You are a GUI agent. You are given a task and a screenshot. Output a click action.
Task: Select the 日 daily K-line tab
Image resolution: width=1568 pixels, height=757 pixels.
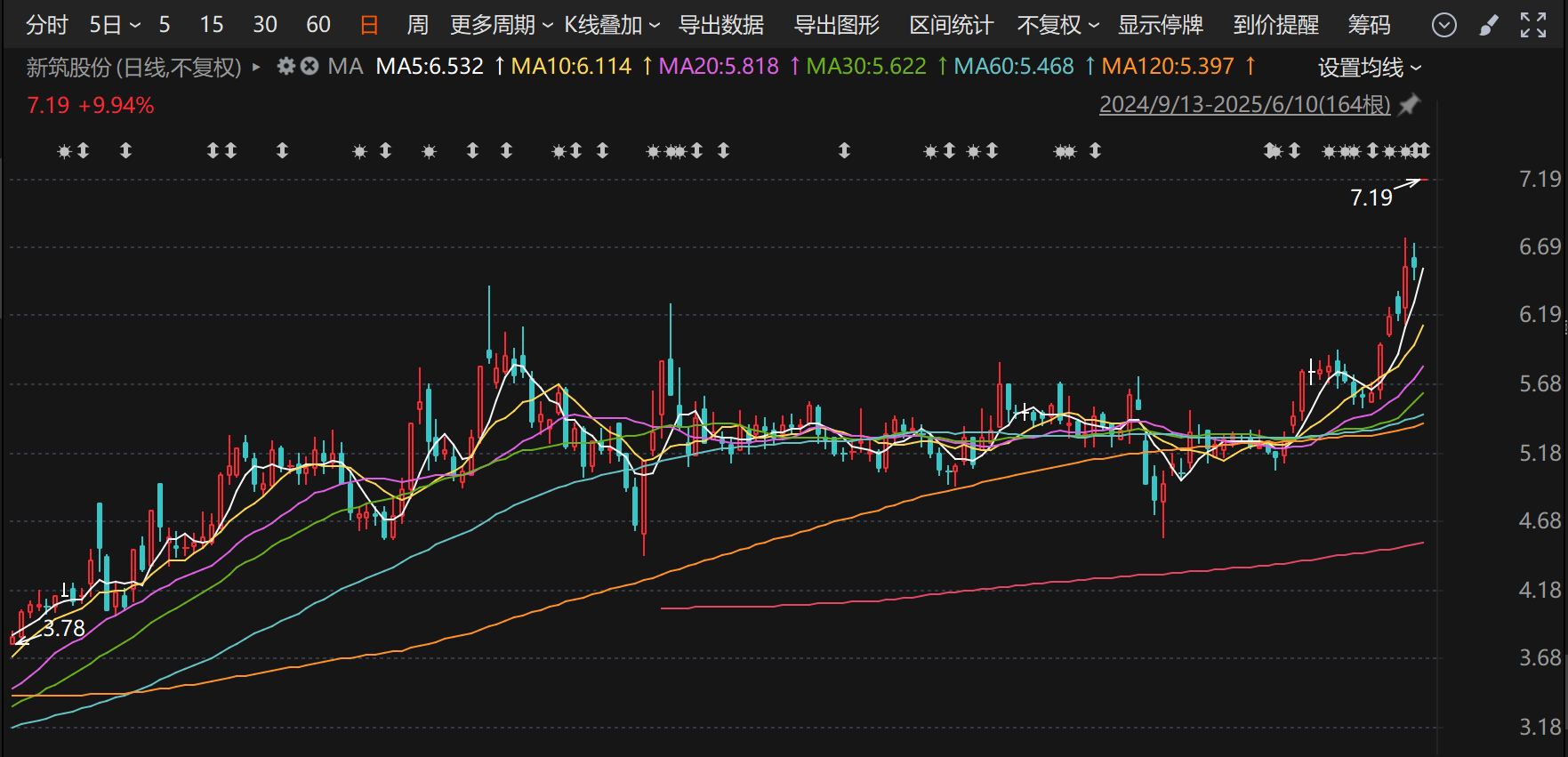click(369, 25)
